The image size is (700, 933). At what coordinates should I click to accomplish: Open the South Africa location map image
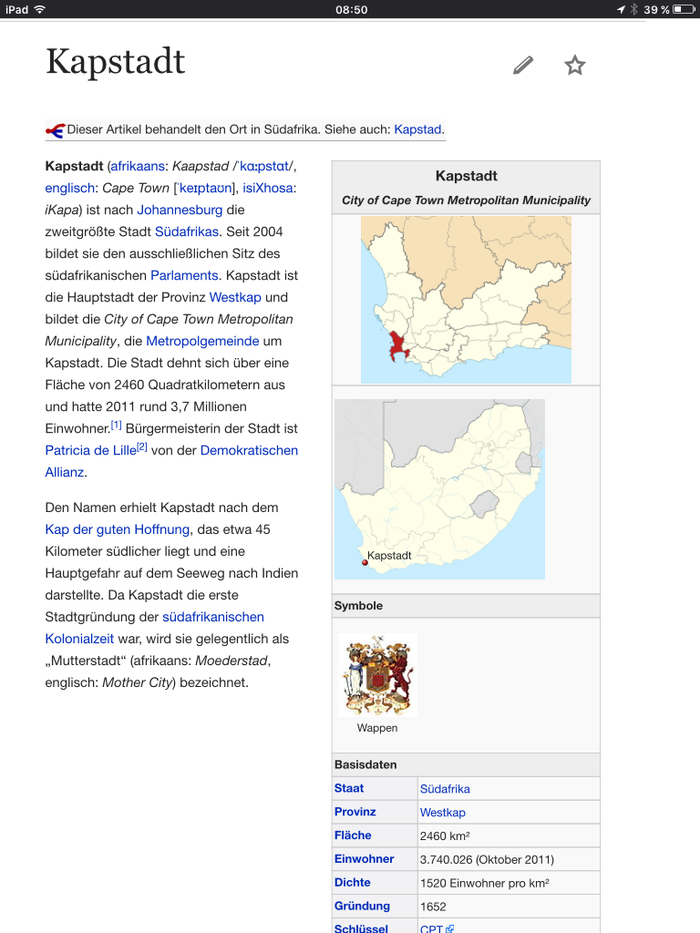click(440, 489)
